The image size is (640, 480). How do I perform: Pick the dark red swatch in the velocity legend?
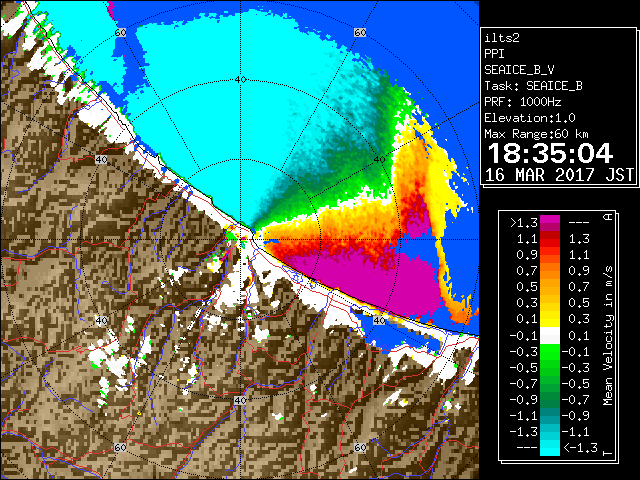click(x=550, y=237)
